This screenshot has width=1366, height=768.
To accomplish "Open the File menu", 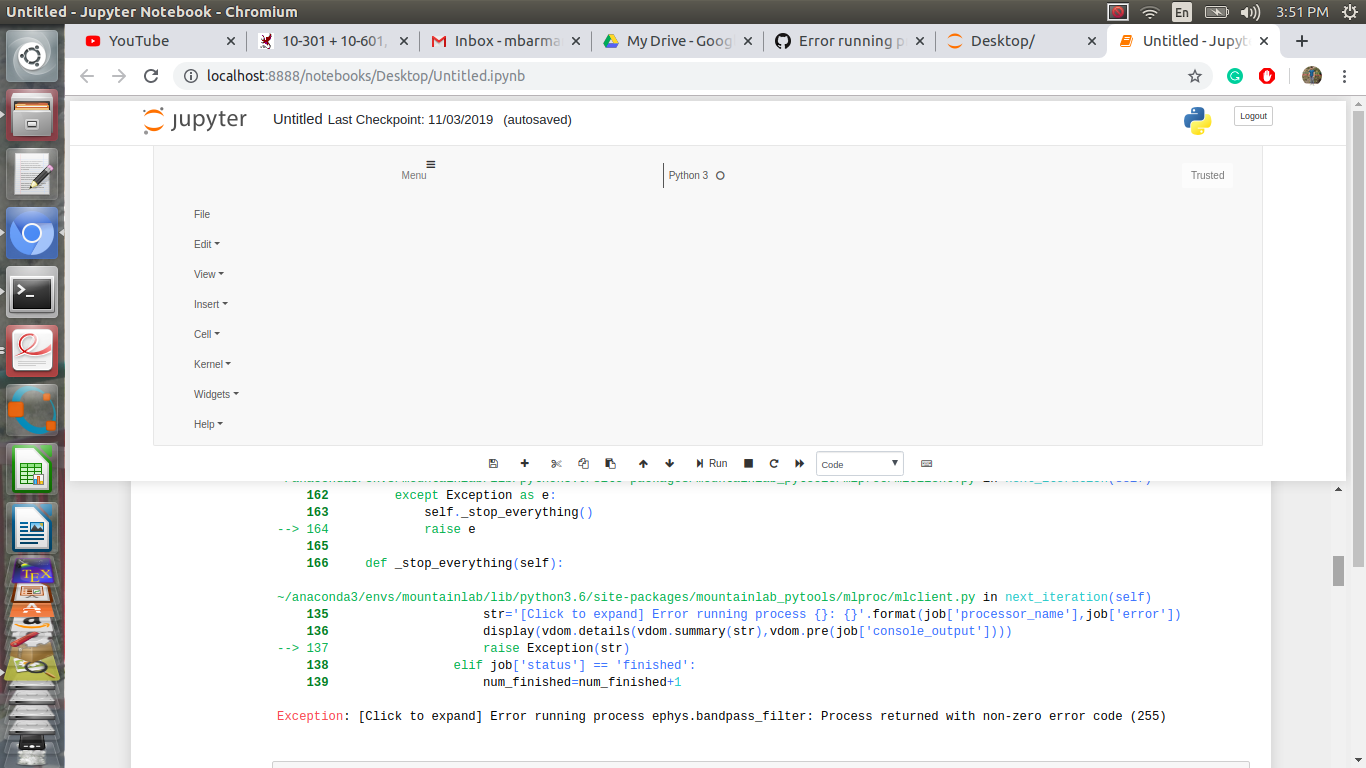I will pyautogui.click(x=202, y=214).
